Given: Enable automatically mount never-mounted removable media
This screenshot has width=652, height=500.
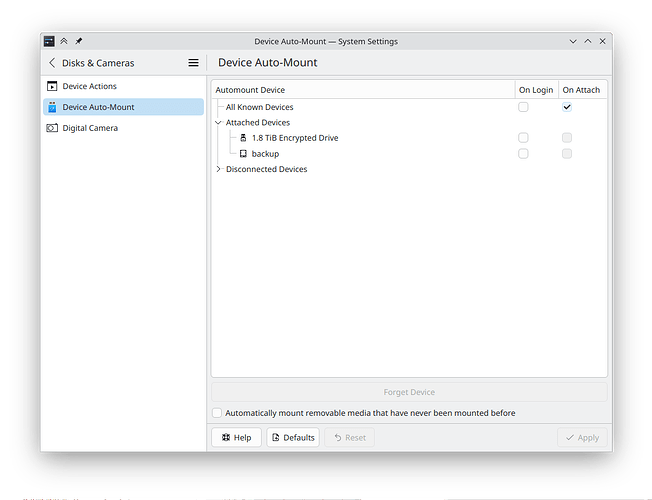Looking at the screenshot, I should (217, 413).
